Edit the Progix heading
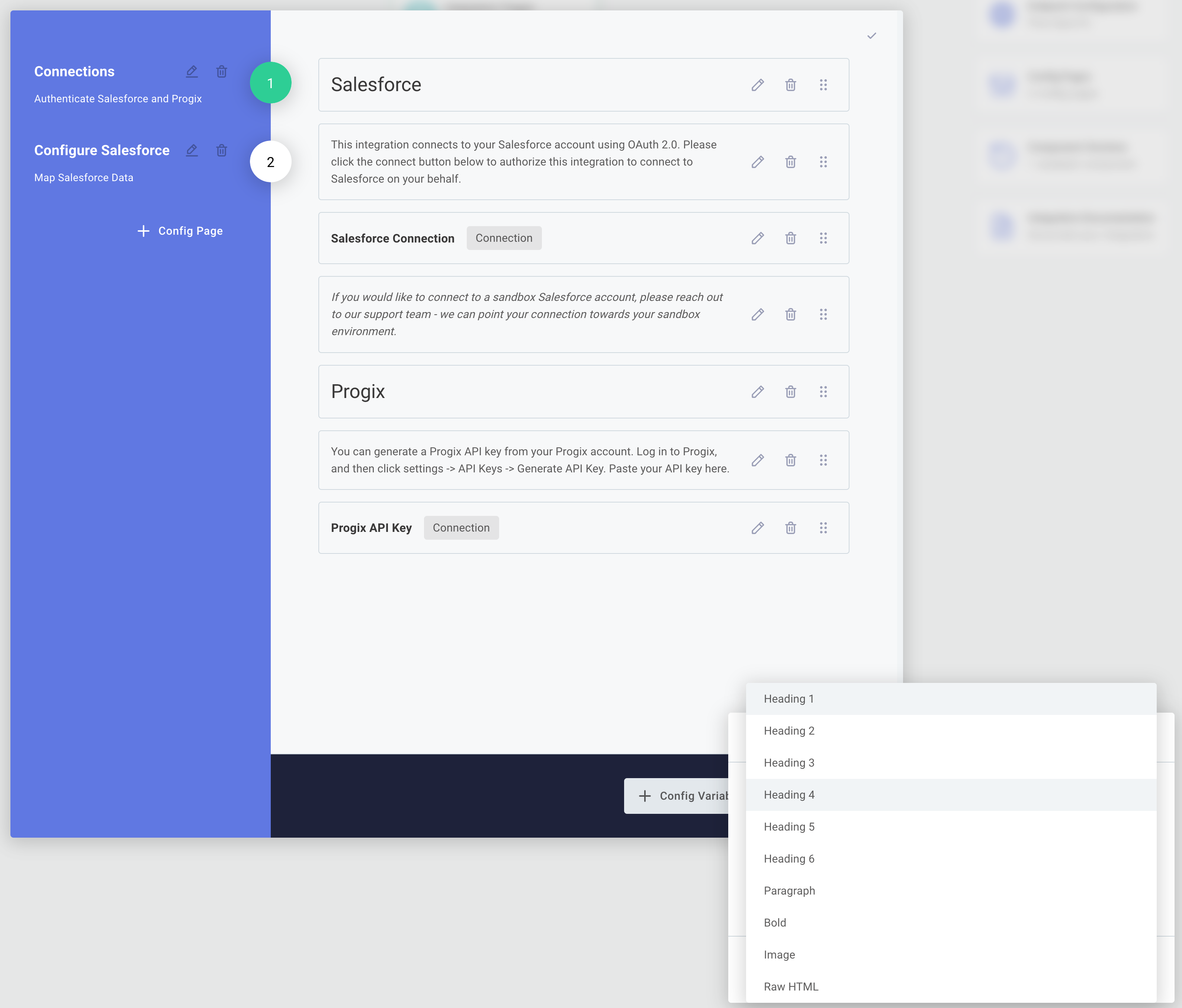Image resolution: width=1182 pixels, height=1008 pixels. point(757,392)
